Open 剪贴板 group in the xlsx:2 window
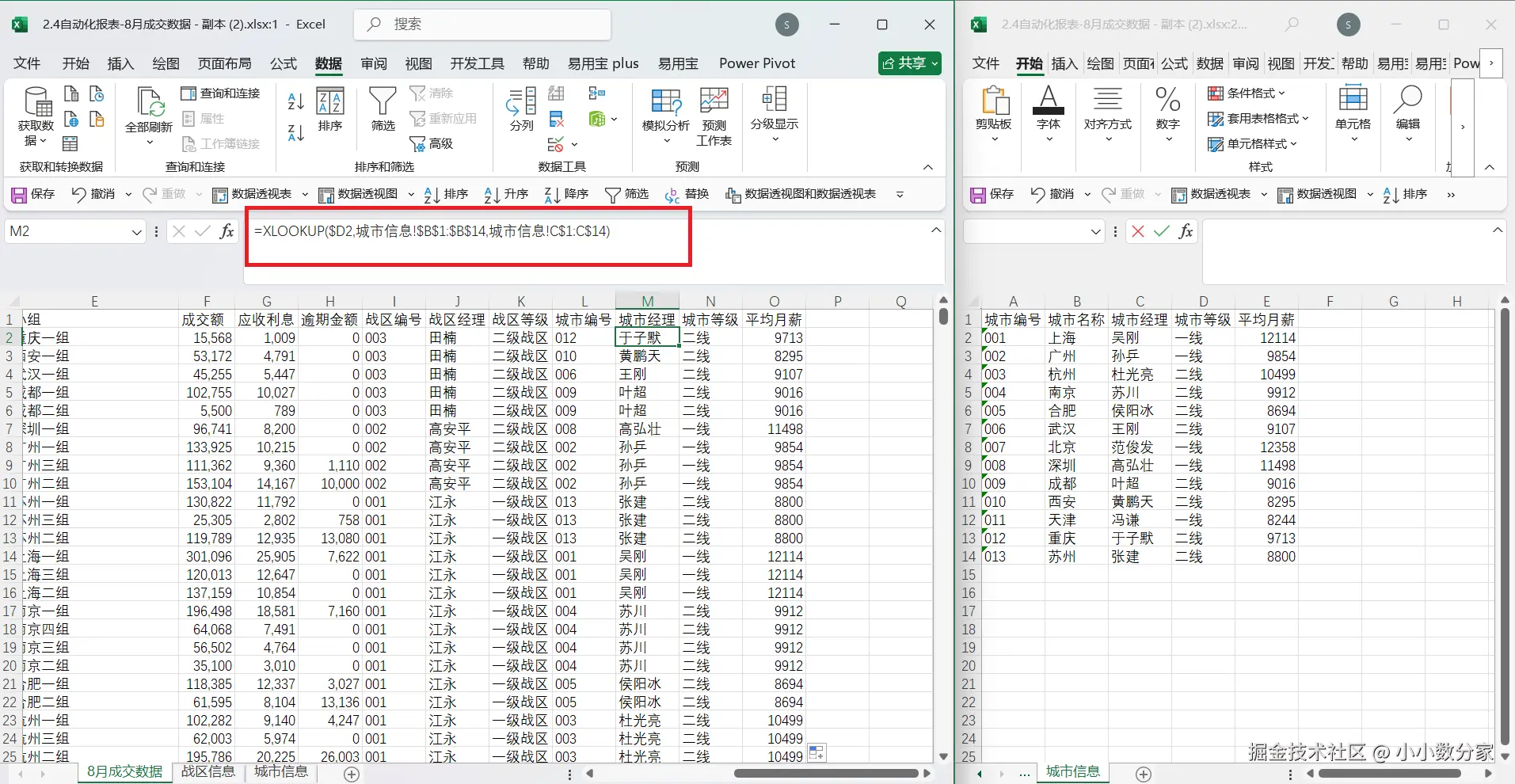 (x=994, y=115)
